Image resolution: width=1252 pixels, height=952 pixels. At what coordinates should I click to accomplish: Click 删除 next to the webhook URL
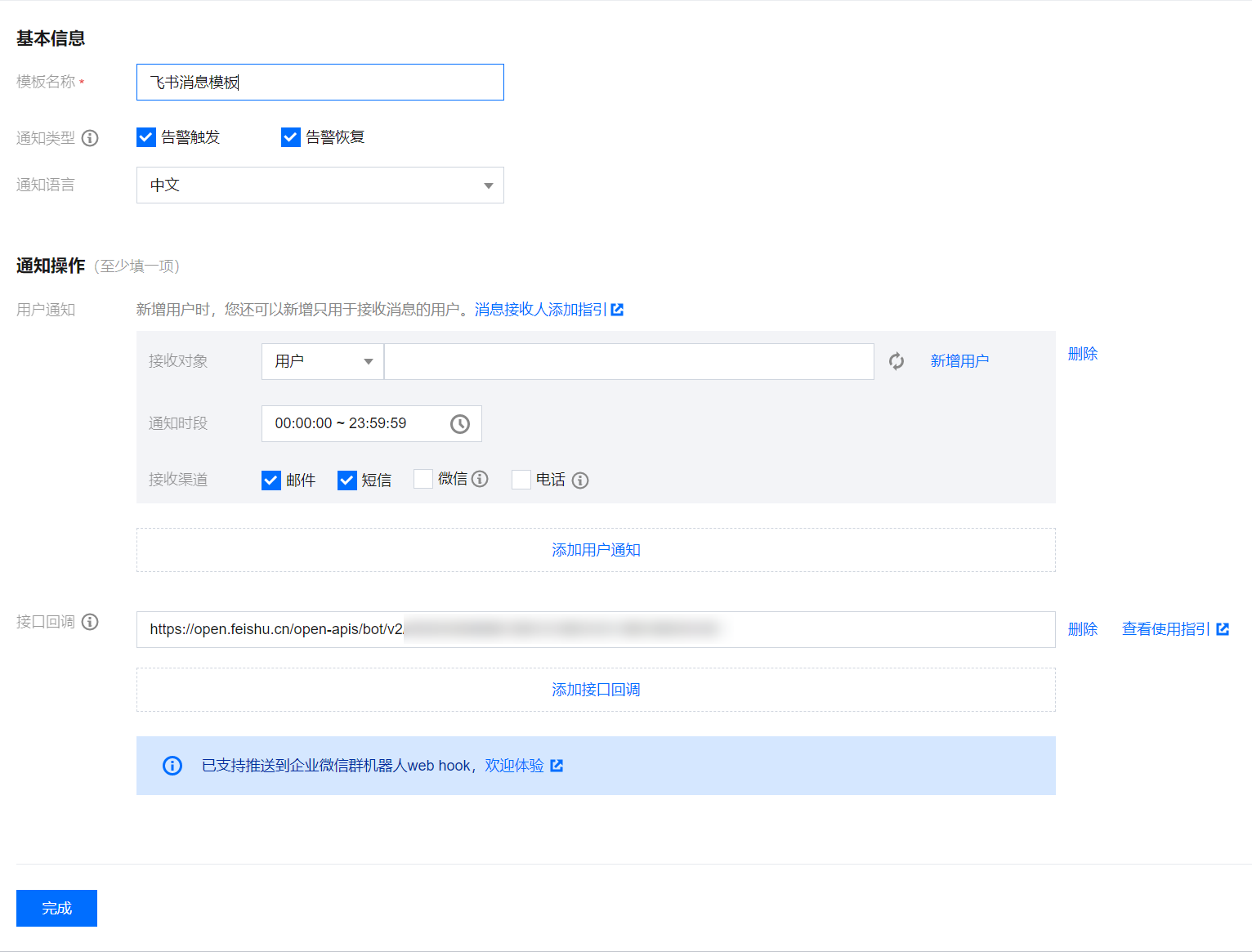pyautogui.click(x=1083, y=629)
